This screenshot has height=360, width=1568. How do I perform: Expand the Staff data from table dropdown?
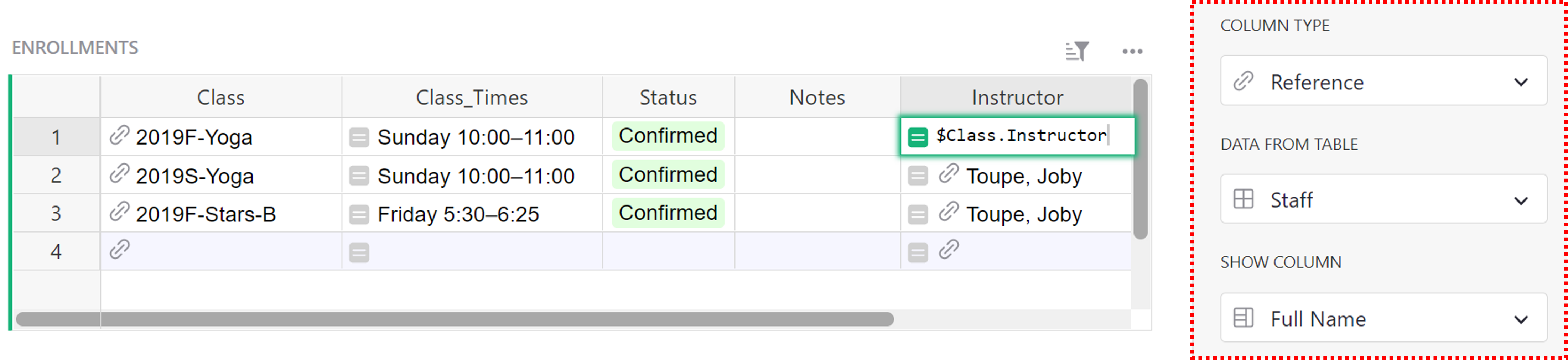click(1383, 199)
